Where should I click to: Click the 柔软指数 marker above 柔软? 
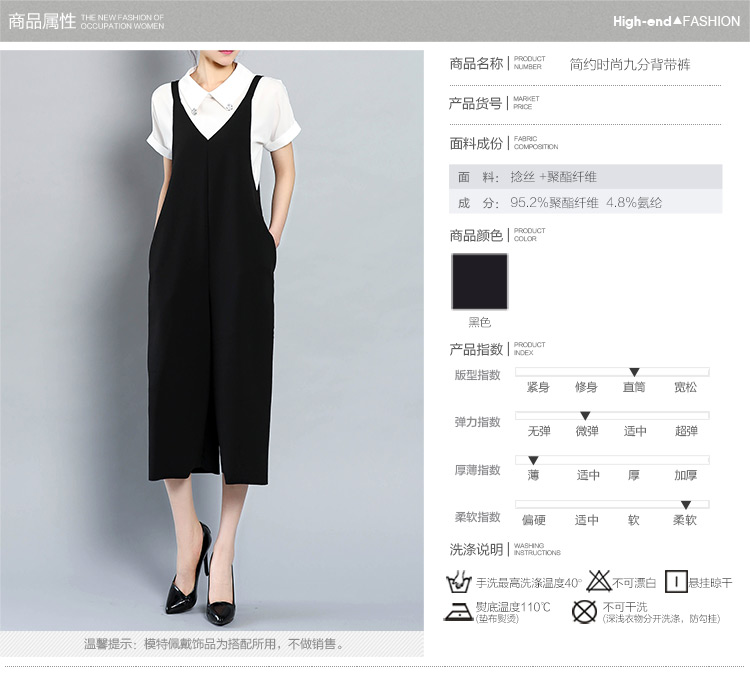[686, 505]
